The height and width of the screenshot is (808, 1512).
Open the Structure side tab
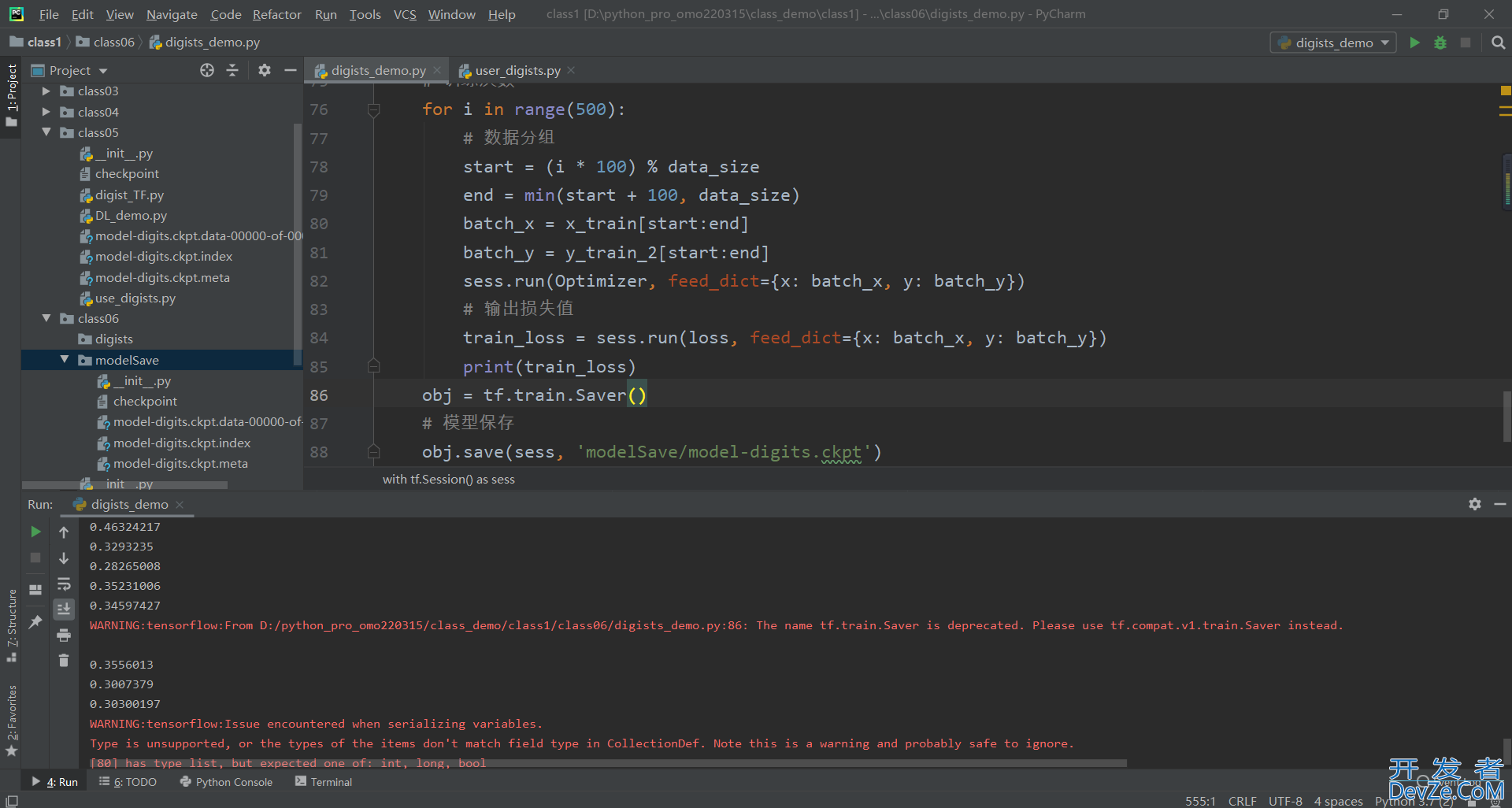[x=11, y=625]
